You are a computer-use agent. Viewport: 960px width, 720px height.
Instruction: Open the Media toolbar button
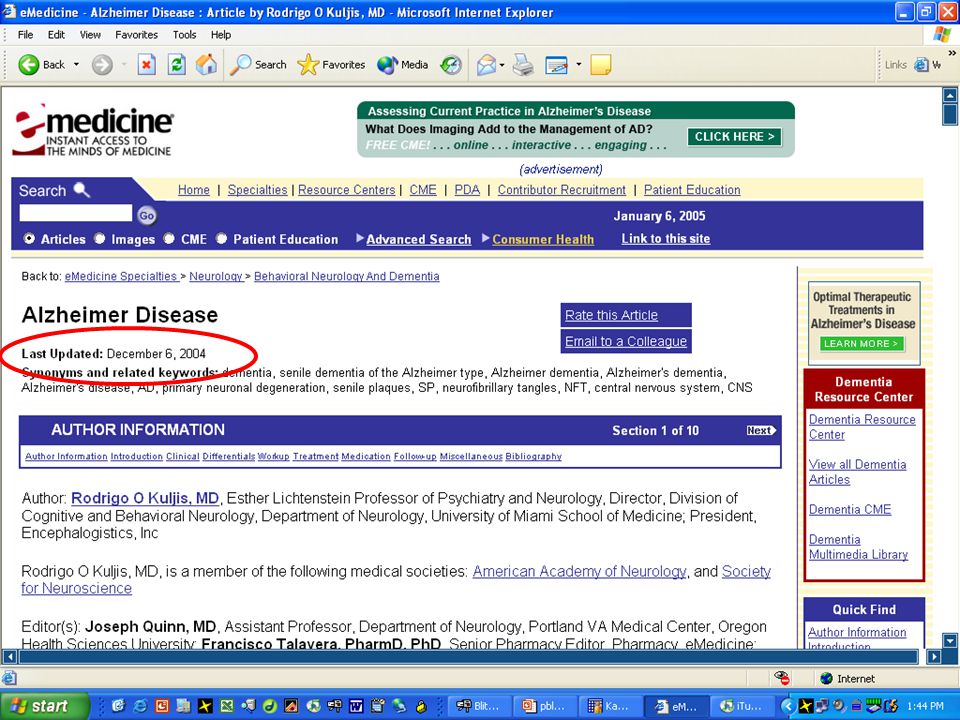pos(402,64)
